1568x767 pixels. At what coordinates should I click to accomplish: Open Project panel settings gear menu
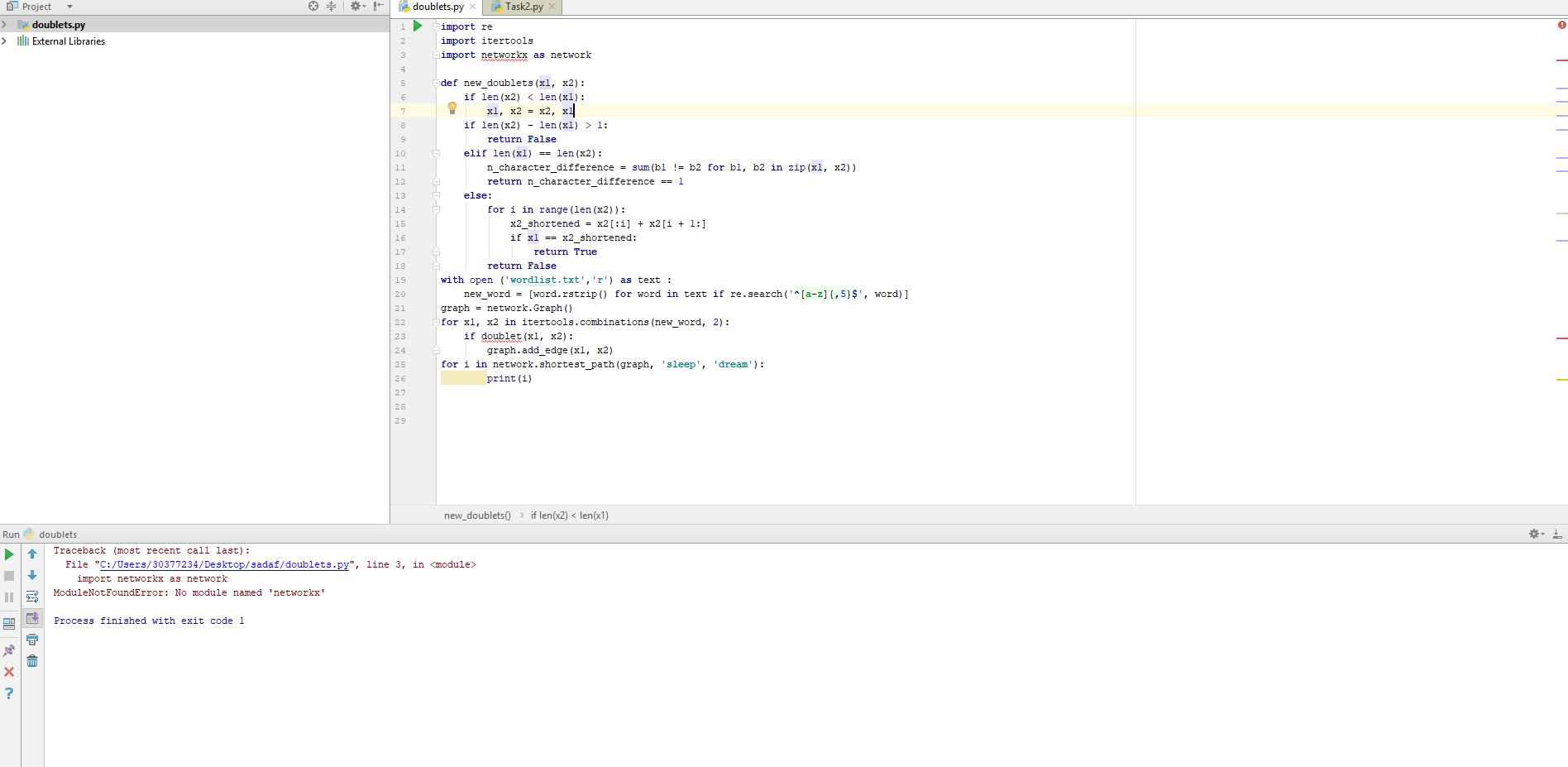356,6
